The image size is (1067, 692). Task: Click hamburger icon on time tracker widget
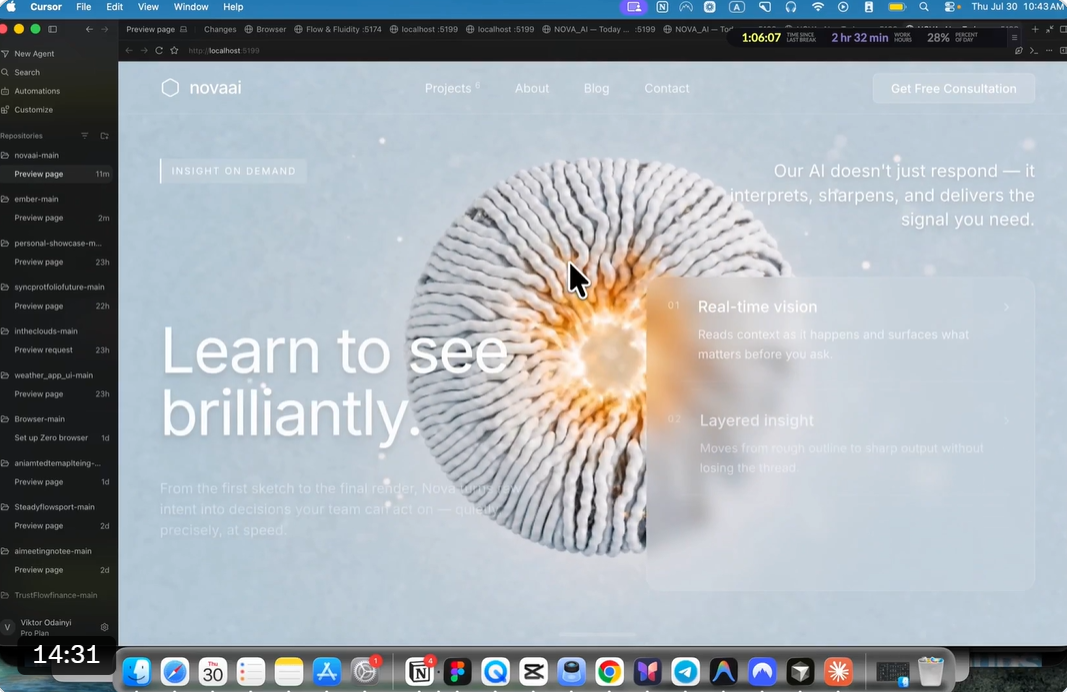pyautogui.click(x=1014, y=37)
